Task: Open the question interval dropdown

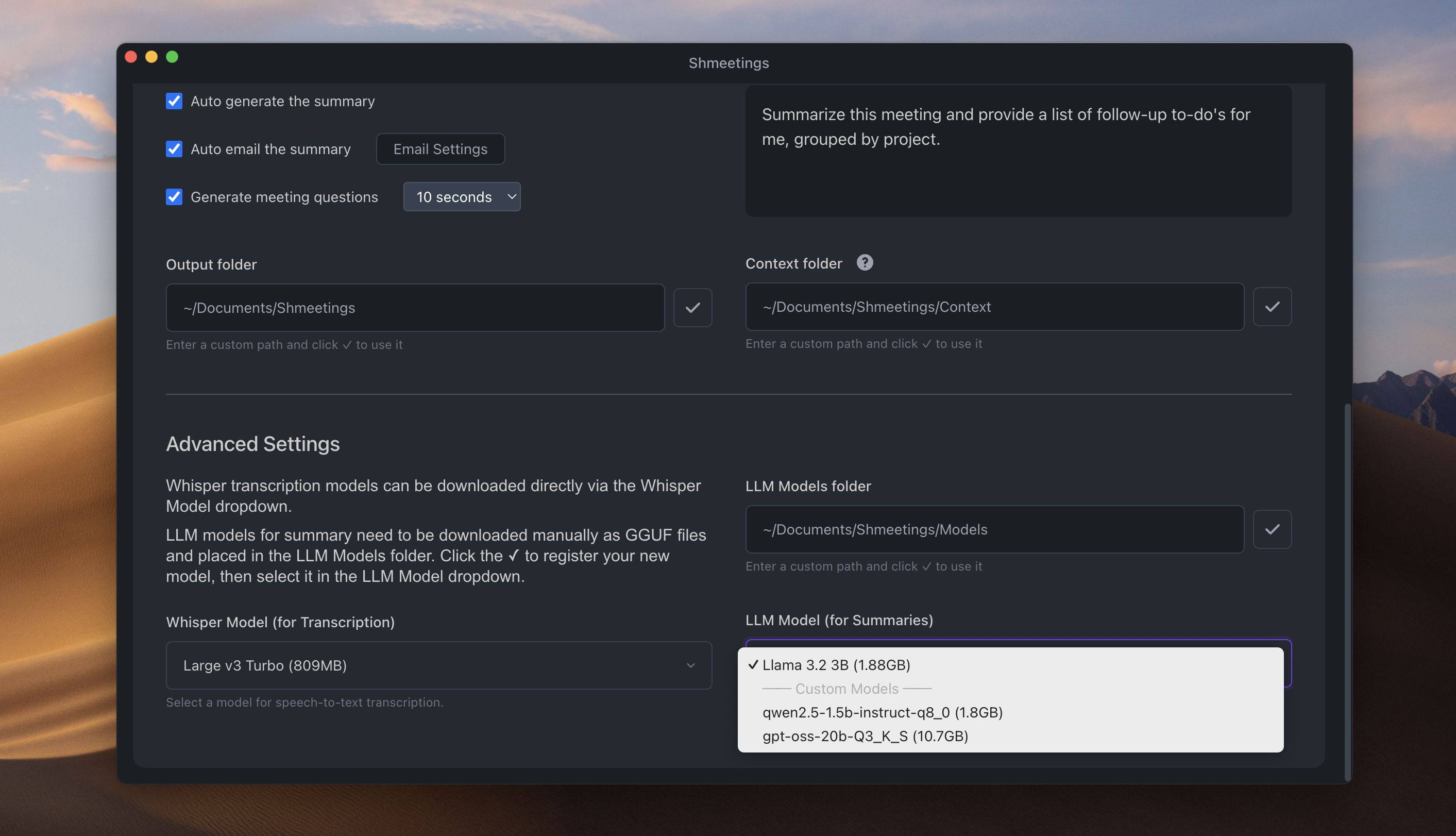Action: pos(462,196)
